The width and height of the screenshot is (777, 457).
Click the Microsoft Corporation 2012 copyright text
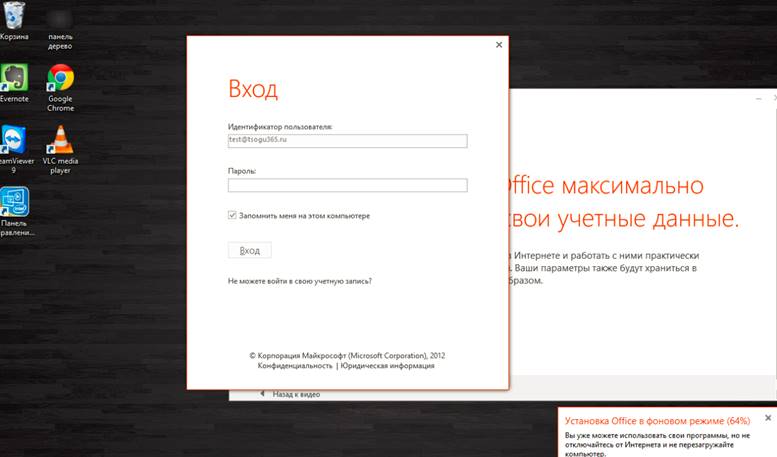pos(347,356)
